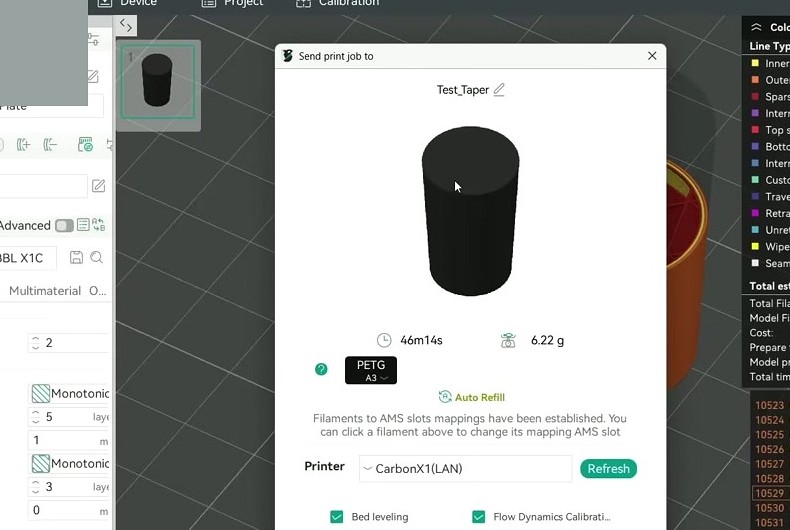The image size is (790, 530).
Task: Click the input field showing 1
Action: click(70, 440)
